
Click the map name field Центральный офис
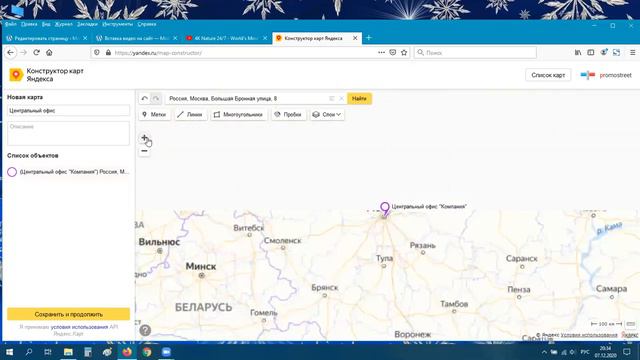pyautogui.click(x=68, y=111)
